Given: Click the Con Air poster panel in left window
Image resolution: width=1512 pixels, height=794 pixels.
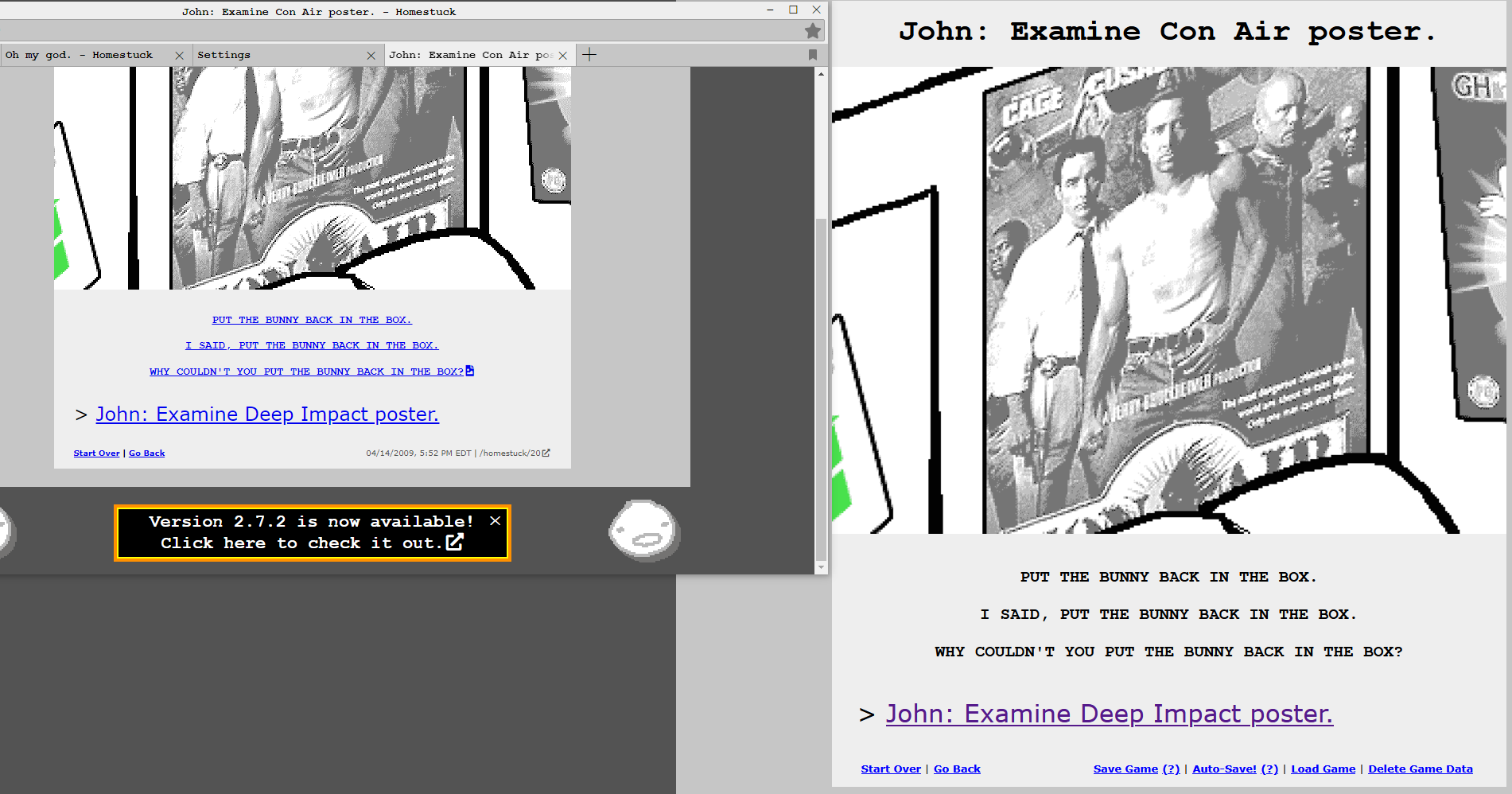Looking at the screenshot, I should 313,178.
